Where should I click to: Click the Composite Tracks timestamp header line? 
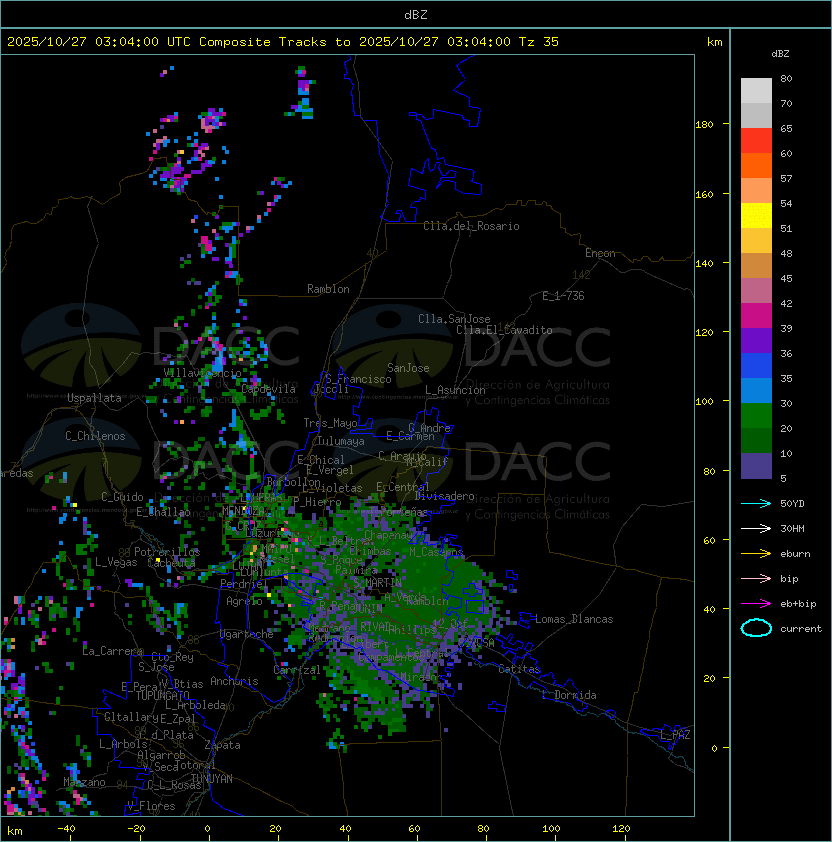tap(283, 42)
